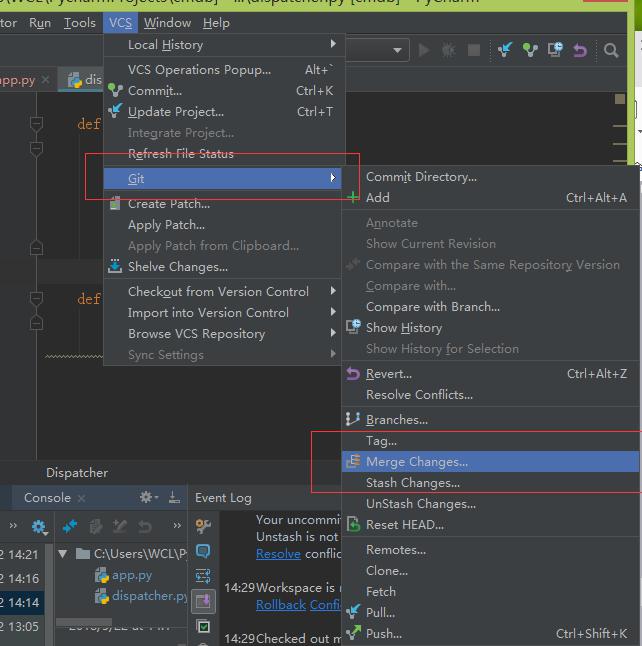
Task: Click the Dispatcher breadcrumb
Action: coord(77,473)
